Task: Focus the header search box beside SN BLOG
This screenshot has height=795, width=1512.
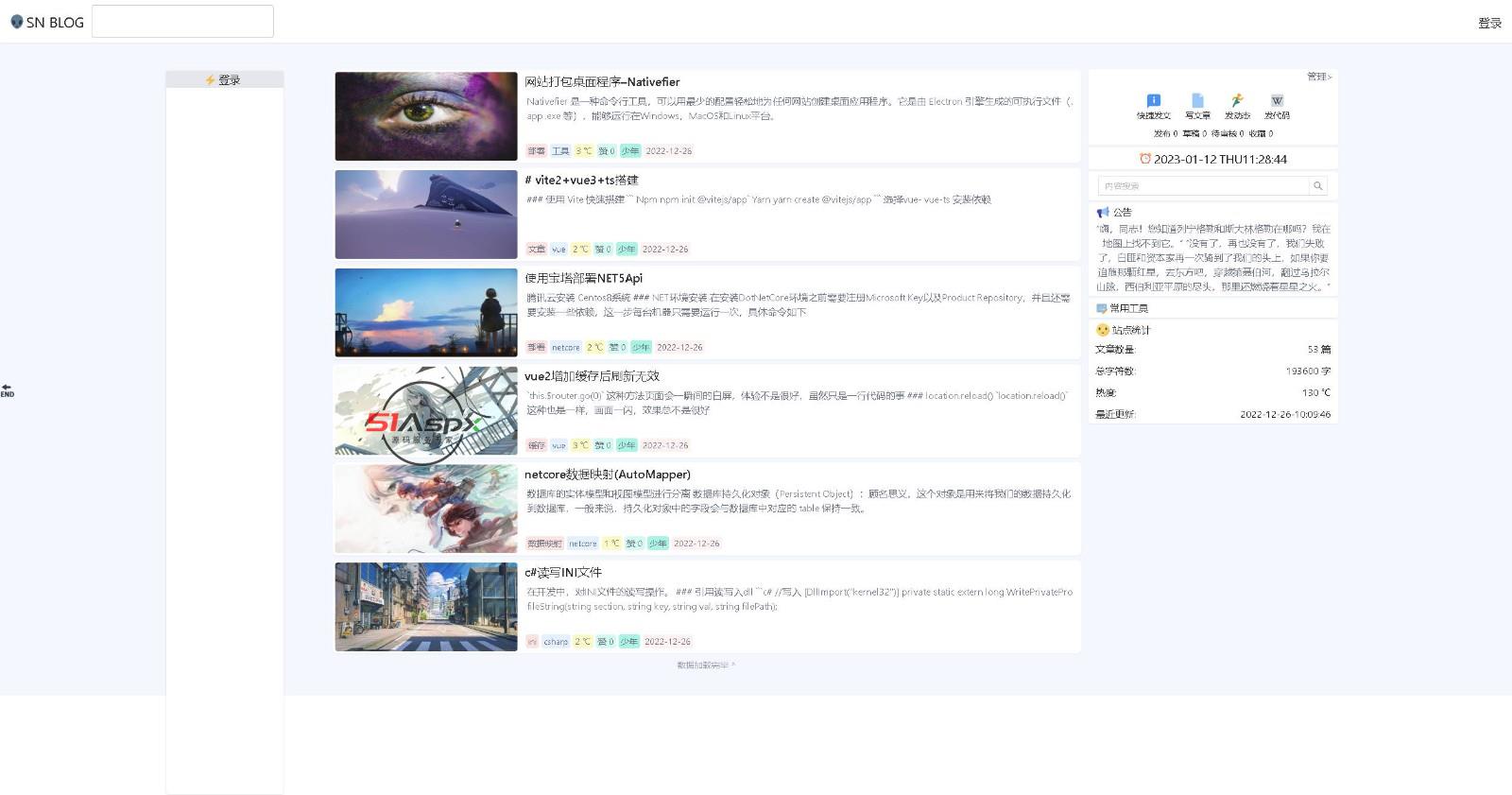Action: tap(182, 22)
